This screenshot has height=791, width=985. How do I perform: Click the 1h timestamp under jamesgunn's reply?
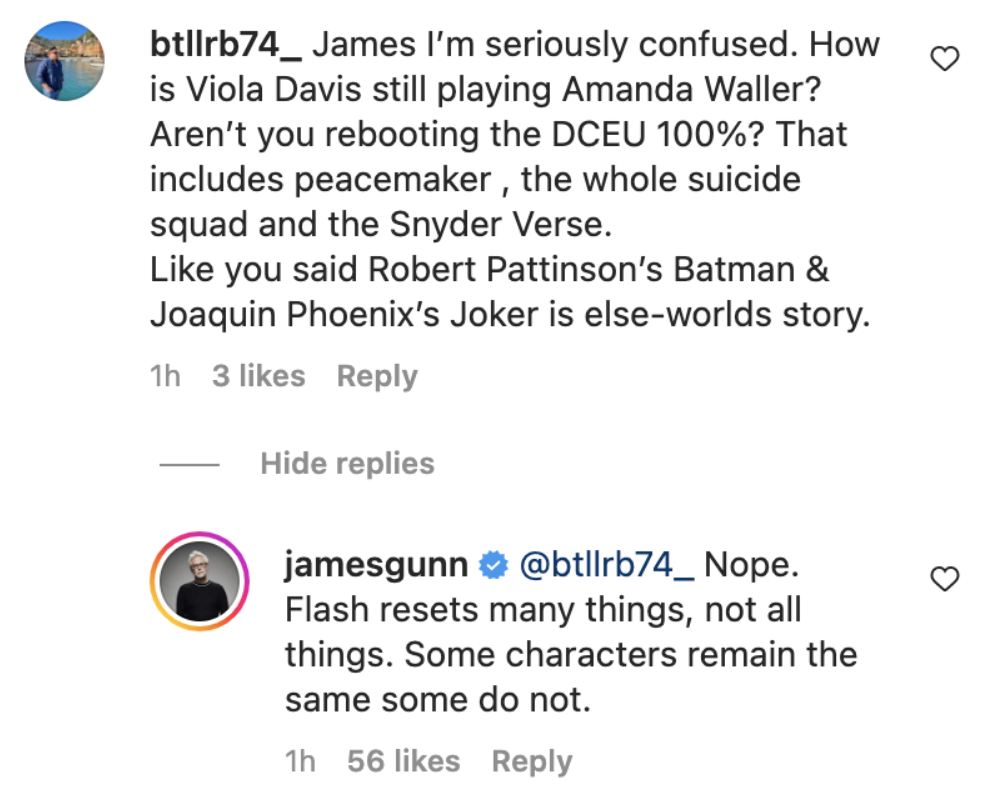(x=300, y=762)
